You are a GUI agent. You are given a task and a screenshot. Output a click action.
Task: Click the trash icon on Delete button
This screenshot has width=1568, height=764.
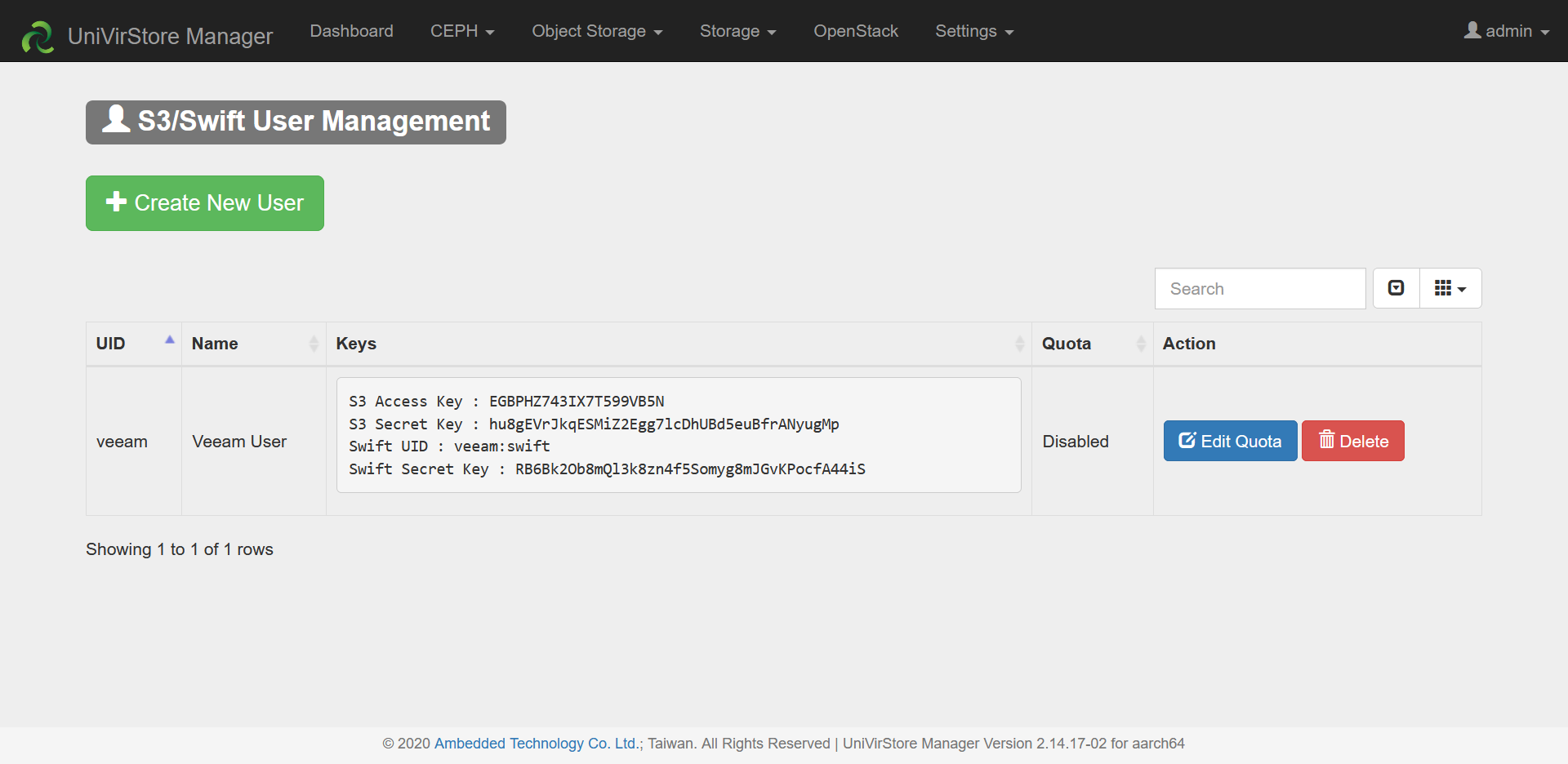1327,440
